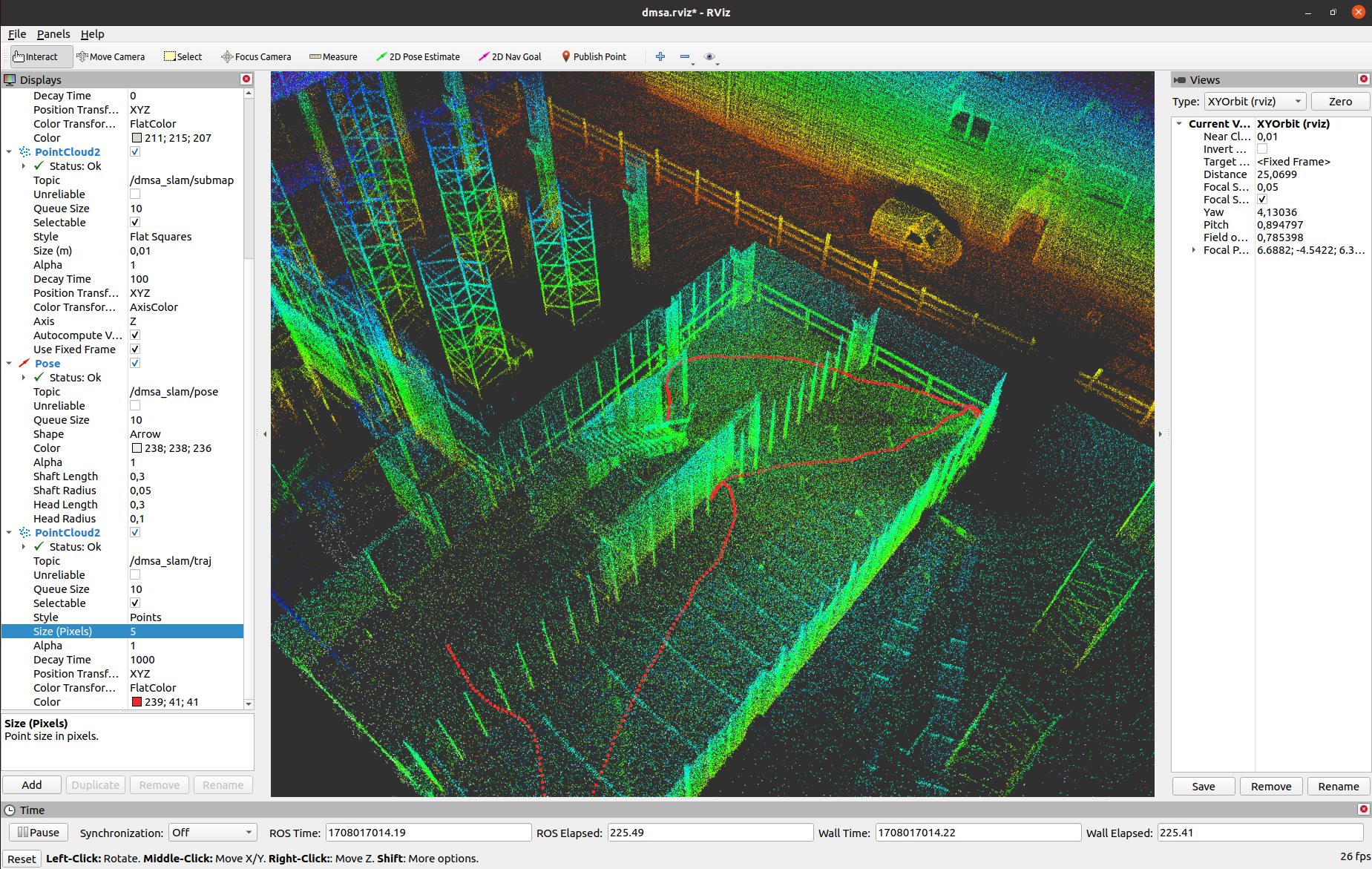Viewport: 1372px width, 869px height.
Task: Click Remove button in Views panel
Action: [x=1271, y=787]
